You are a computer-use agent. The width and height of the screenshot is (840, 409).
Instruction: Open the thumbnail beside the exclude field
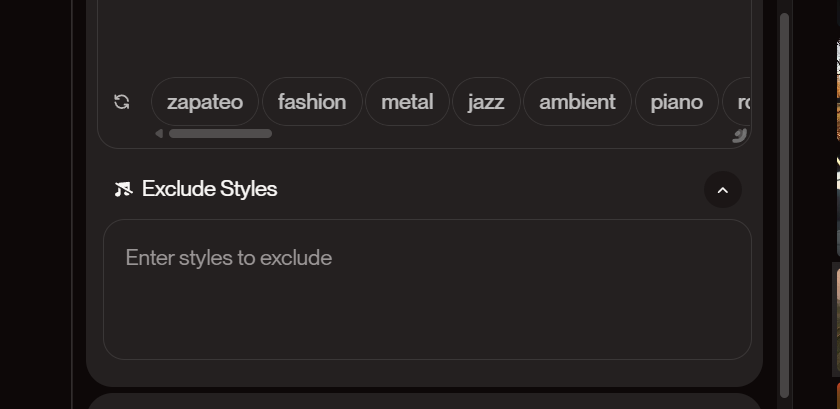836,319
